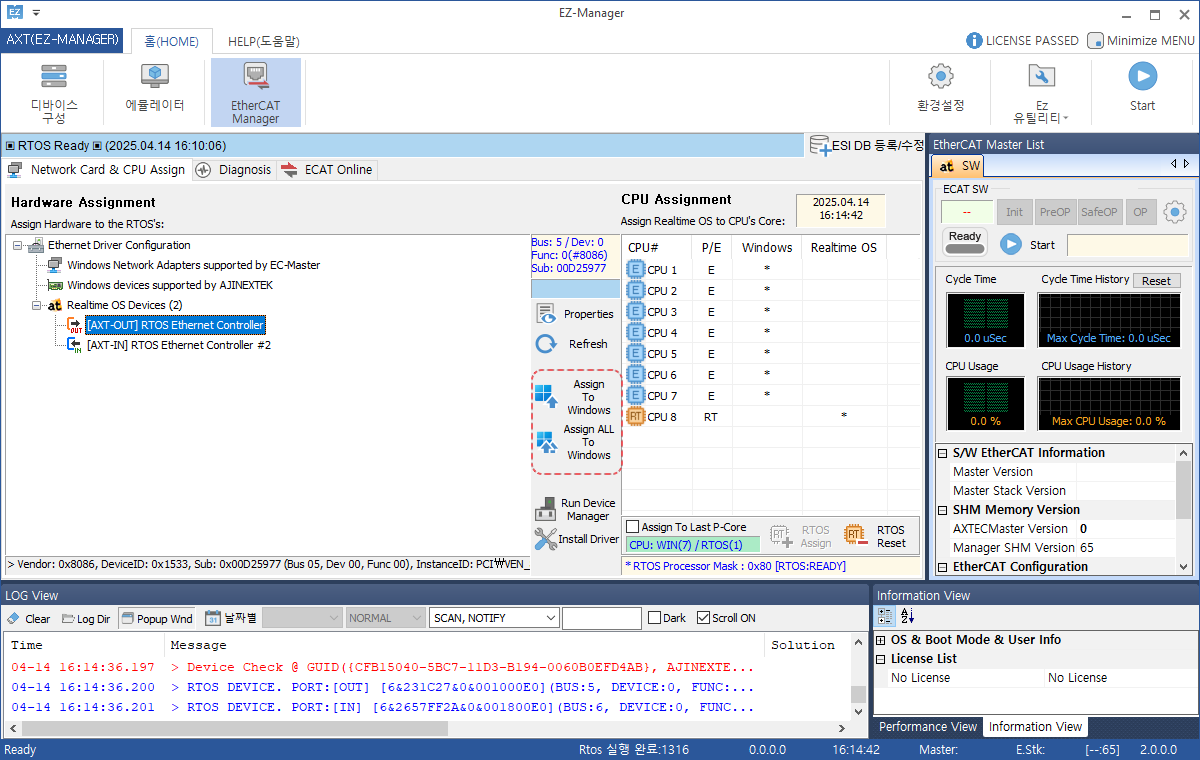Click the OP state button

click(1140, 212)
